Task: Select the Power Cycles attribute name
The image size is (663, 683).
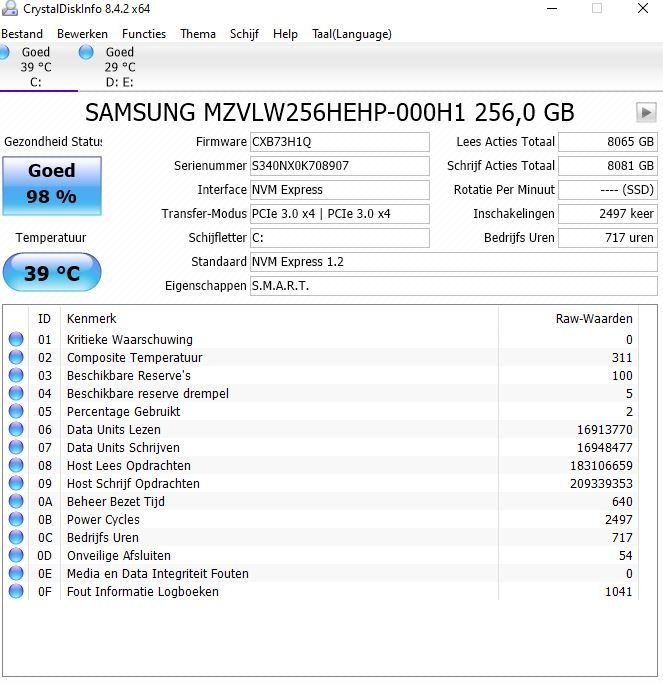Action: [103, 519]
